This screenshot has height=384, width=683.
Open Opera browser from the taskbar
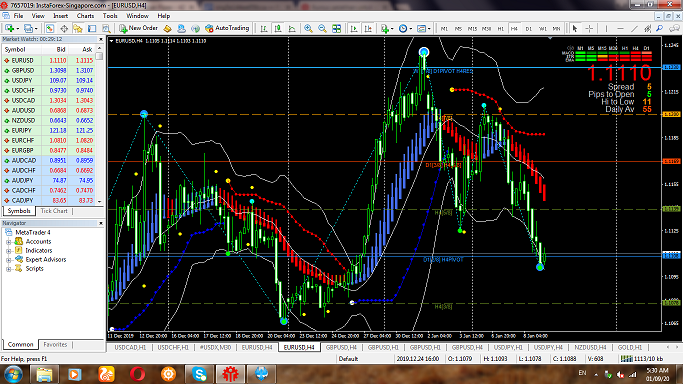138,374
